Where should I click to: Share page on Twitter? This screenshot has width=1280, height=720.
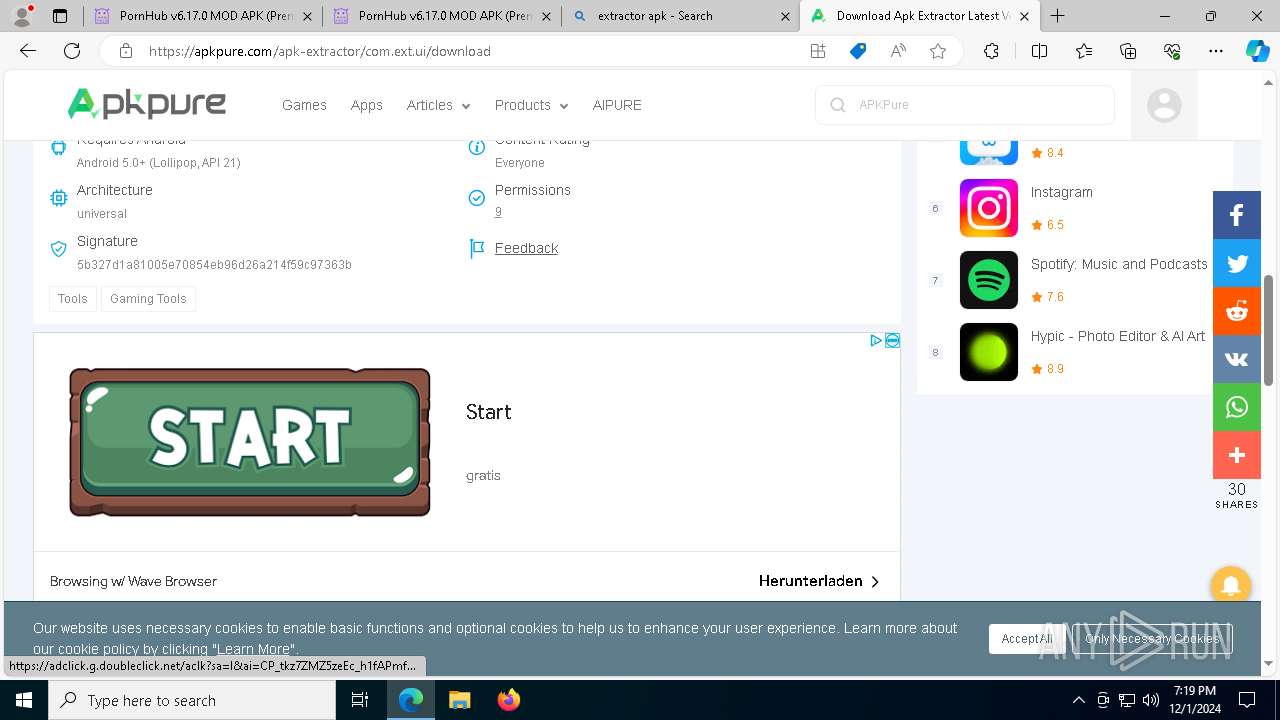coord(1237,263)
